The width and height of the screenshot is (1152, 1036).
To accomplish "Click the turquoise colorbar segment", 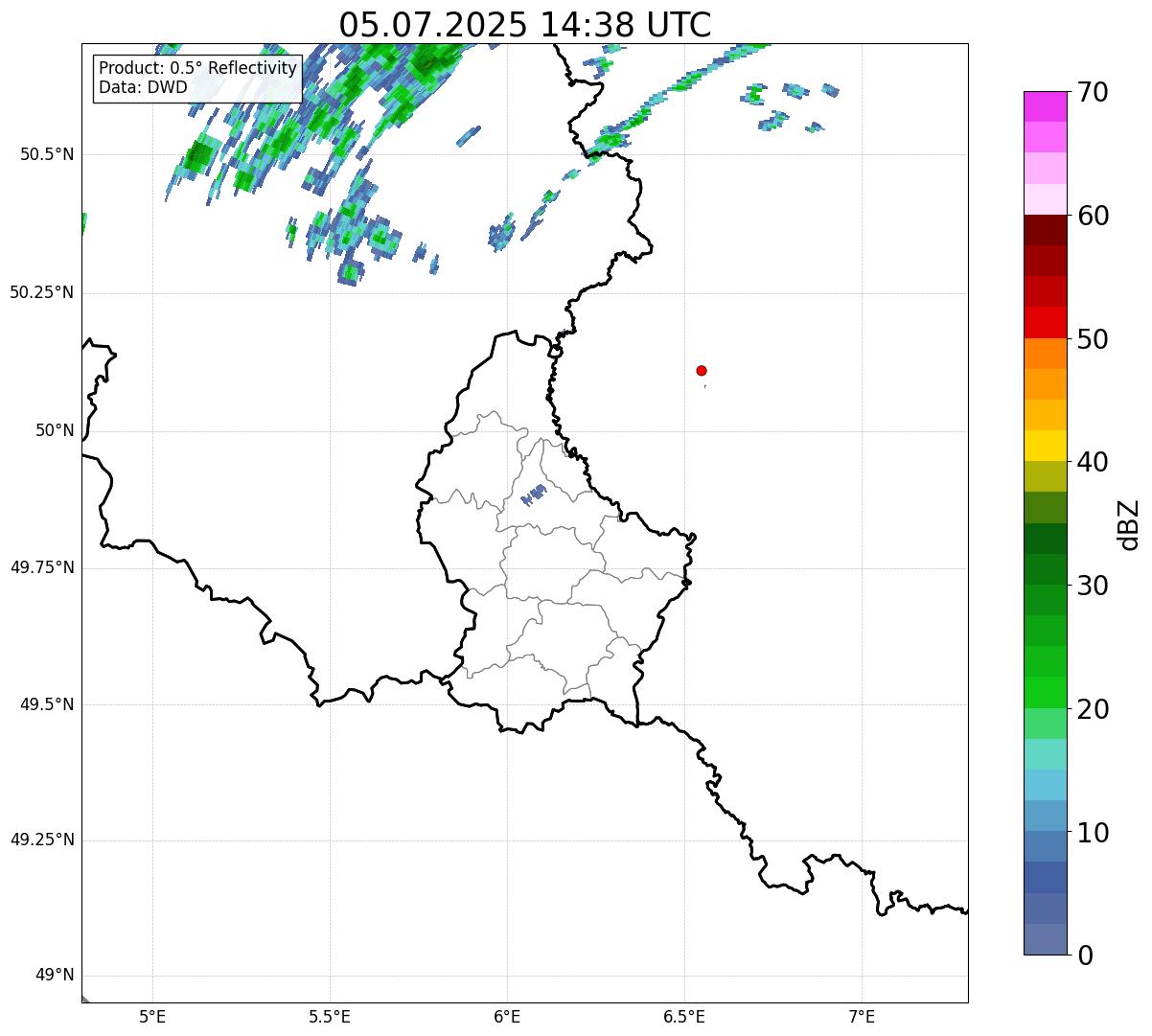I will point(1045,754).
